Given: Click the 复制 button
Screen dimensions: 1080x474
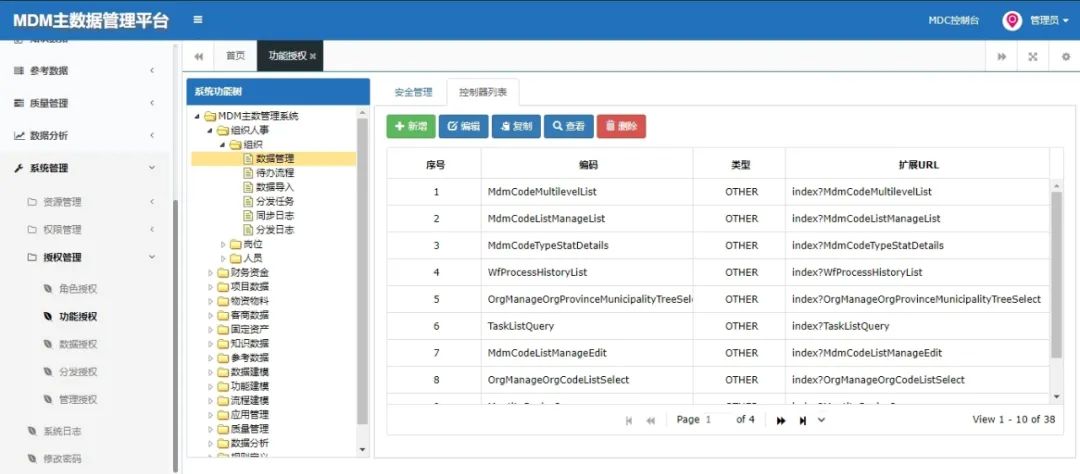Looking at the screenshot, I should click(x=516, y=126).
